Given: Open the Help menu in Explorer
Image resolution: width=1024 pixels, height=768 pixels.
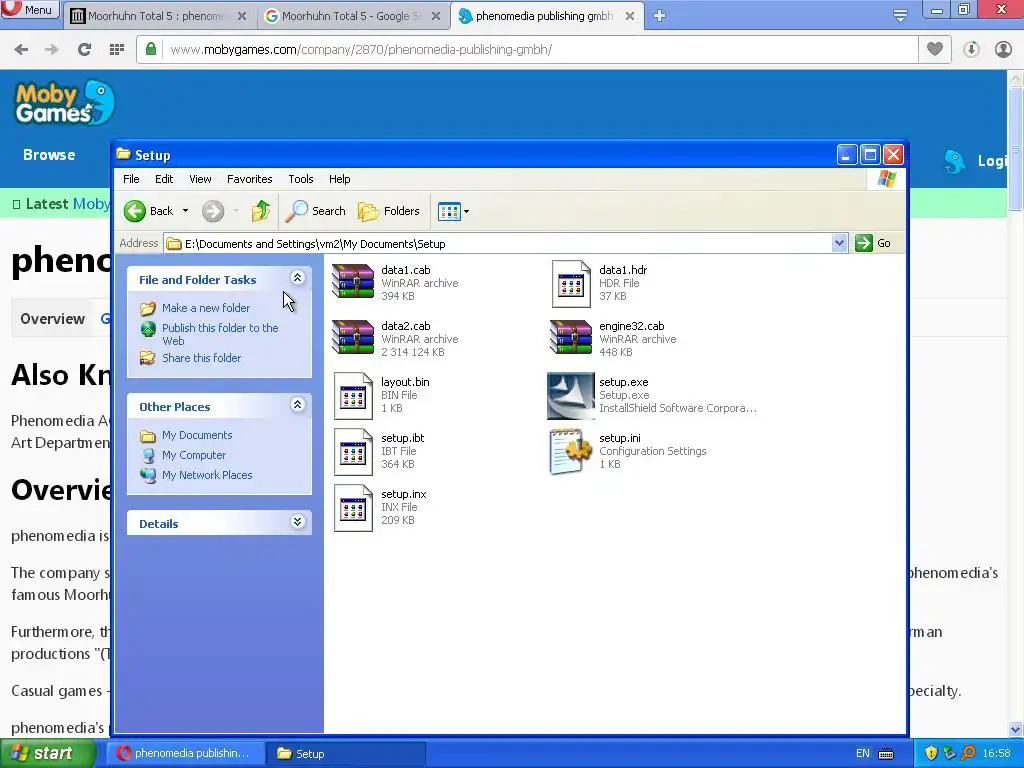Looking at the screenshot, I should (x=340, y=179).
